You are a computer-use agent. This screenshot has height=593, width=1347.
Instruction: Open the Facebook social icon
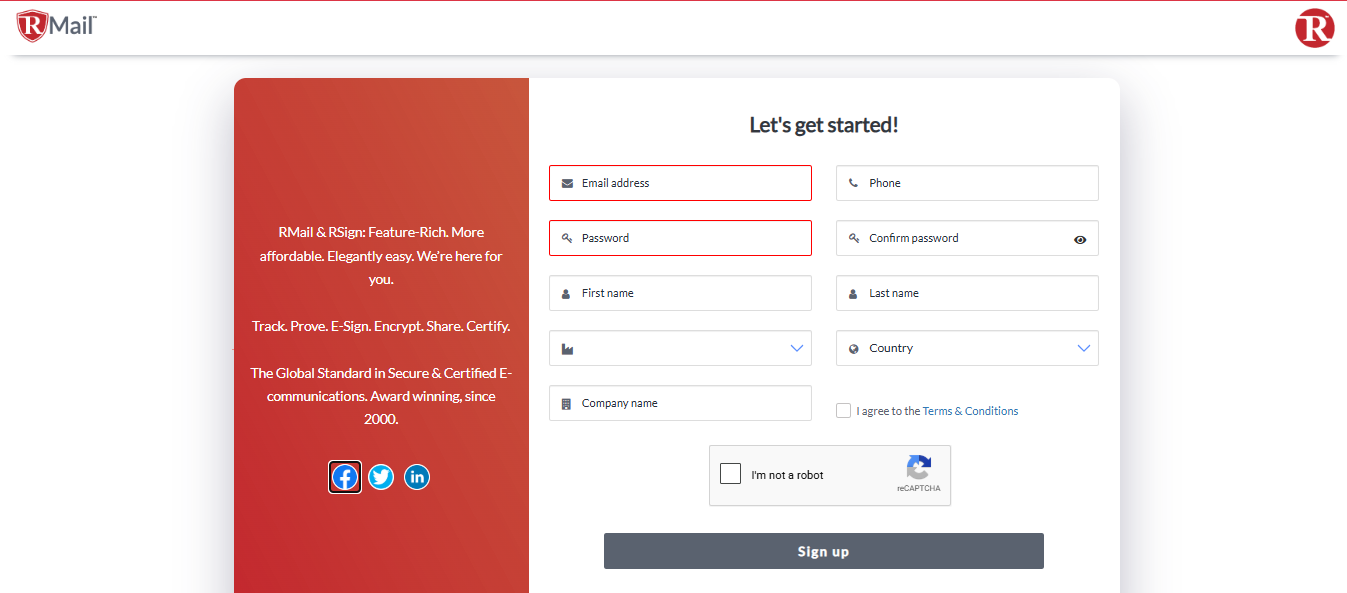345,477
